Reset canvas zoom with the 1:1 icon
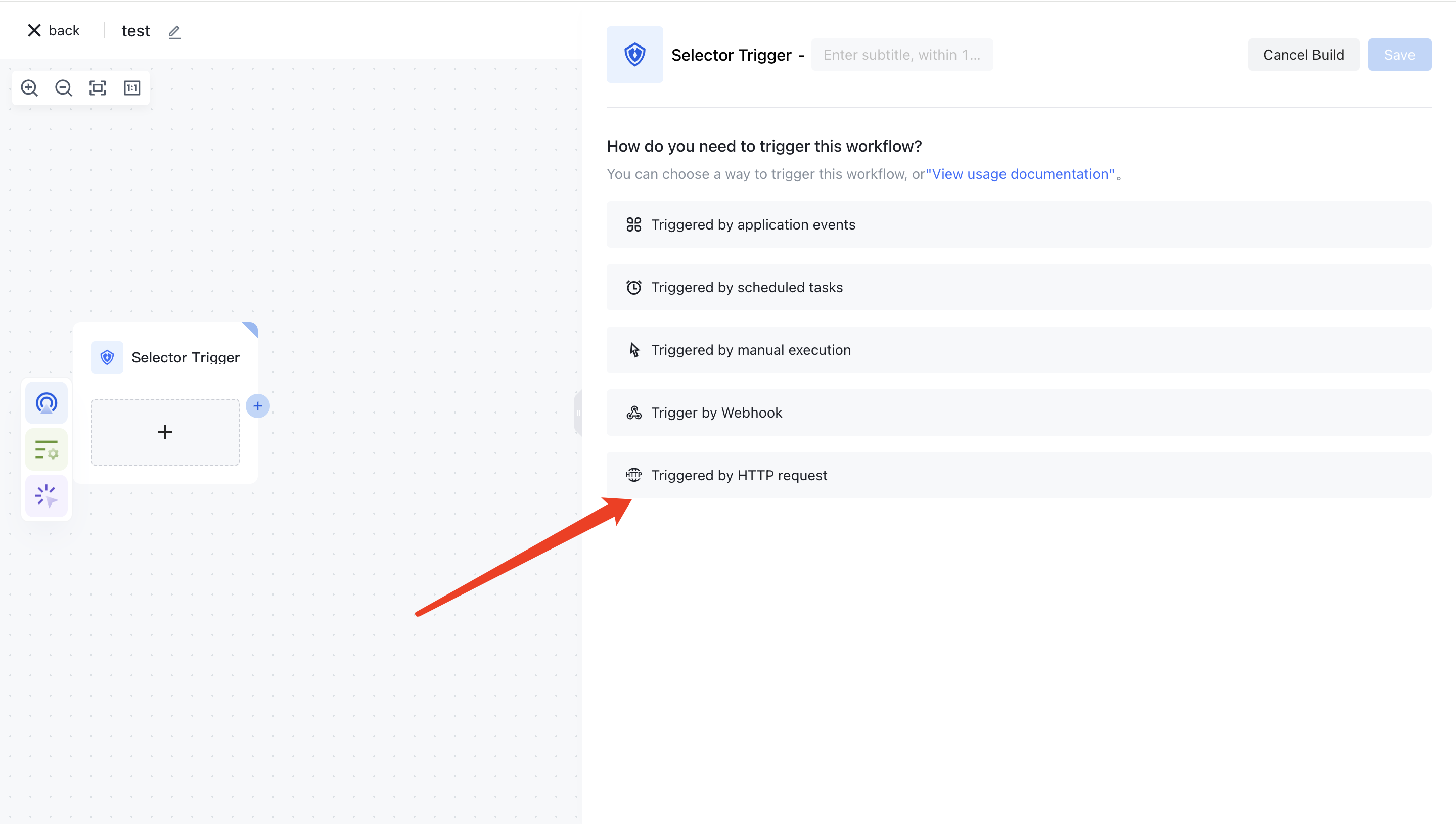This screenshot has width=1456, height=824. pos(132,88)
